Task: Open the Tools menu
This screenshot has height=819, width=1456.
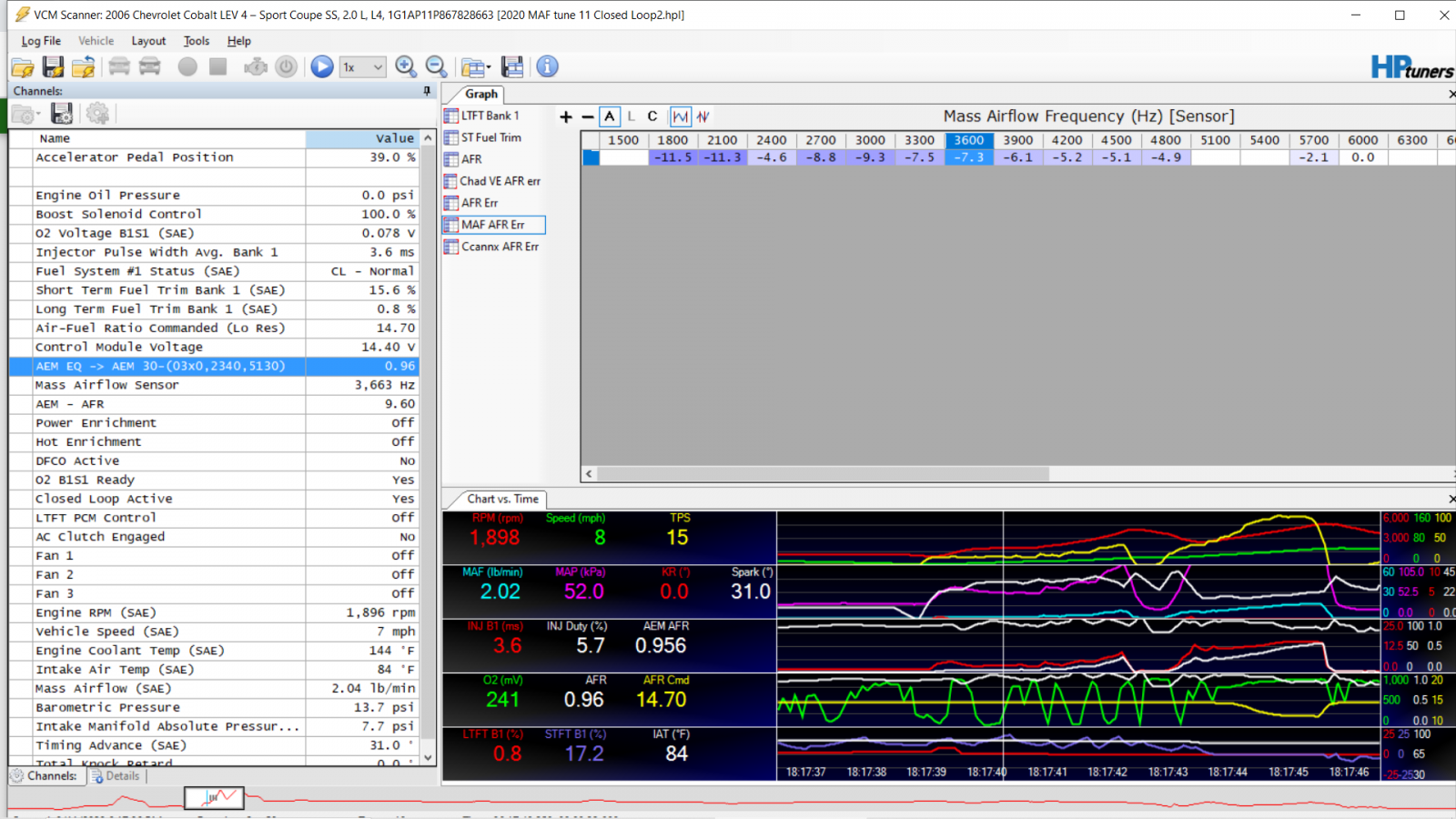Action: [x=197, y=41]
